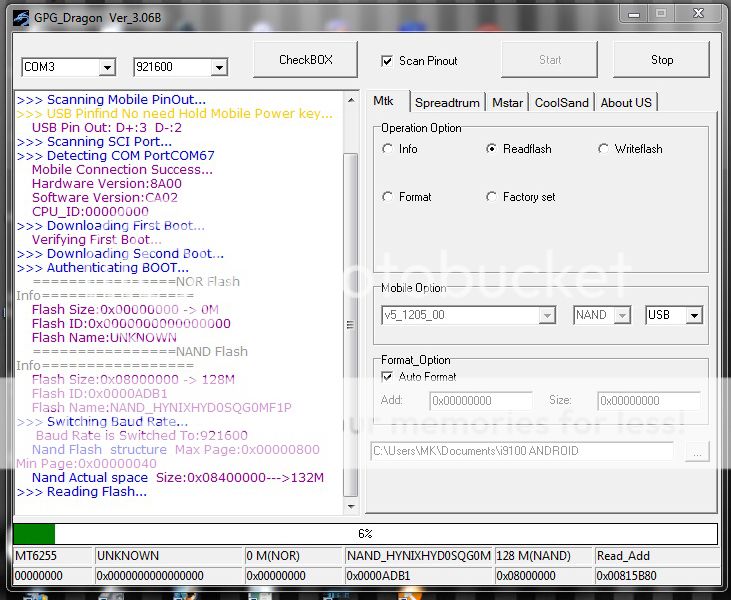
Task: Open the 921600 baud rate dropdown
Action: pos(219,68)
